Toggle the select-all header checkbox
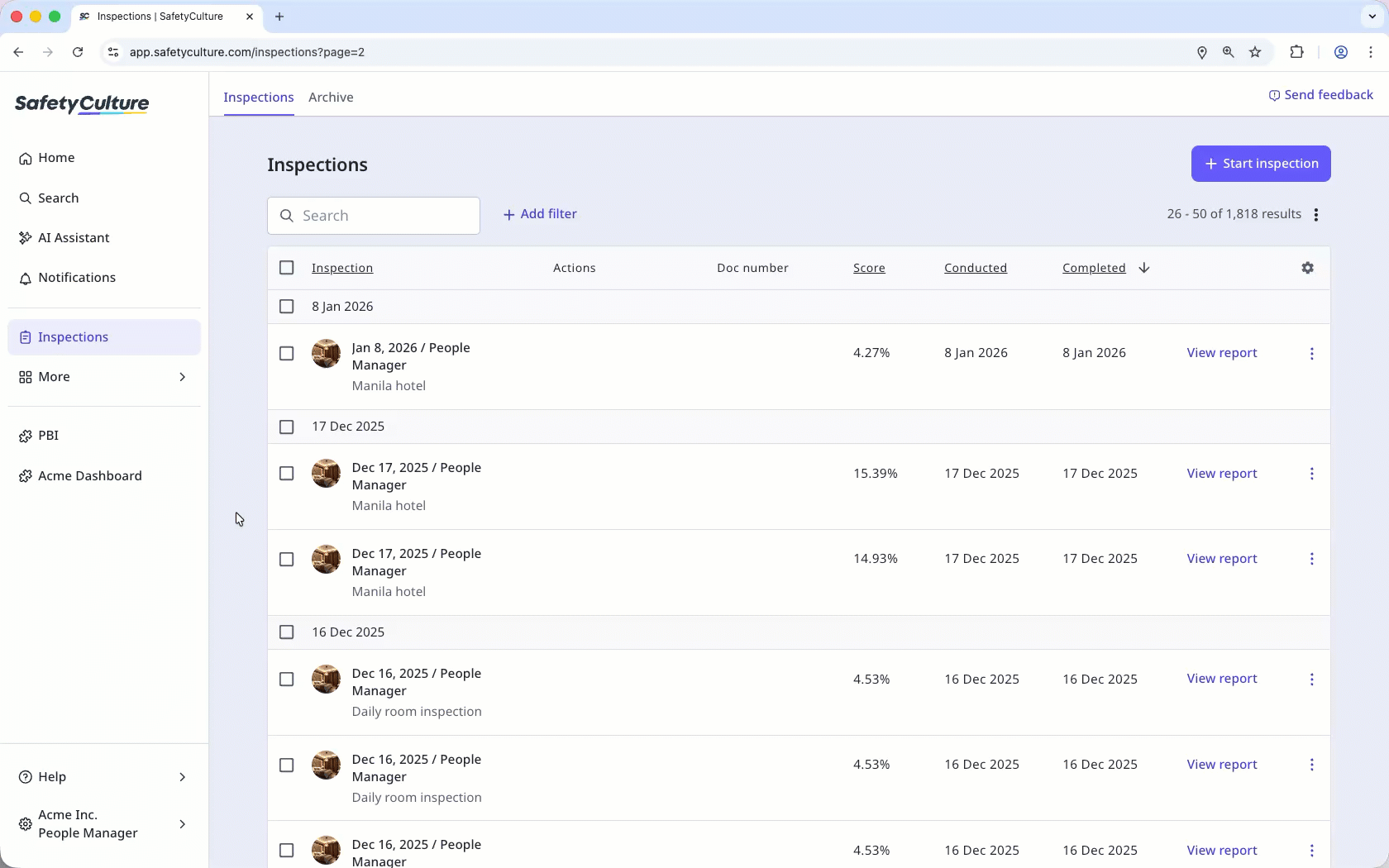This screenshot has width=1389, height=868. point(287,268)
